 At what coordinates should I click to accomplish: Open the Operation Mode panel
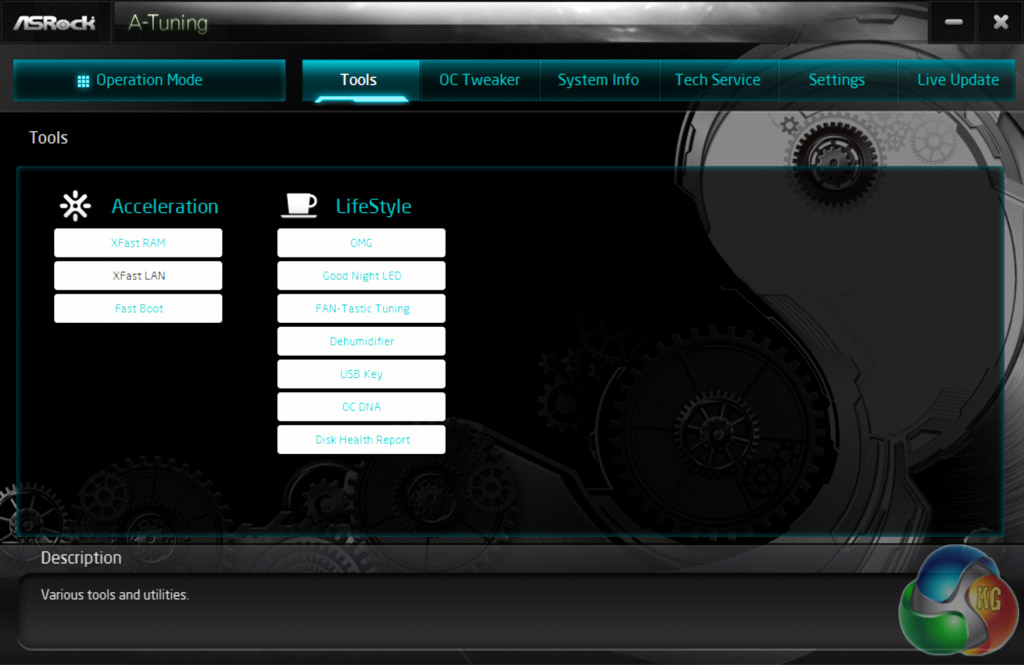pos(149,80)
